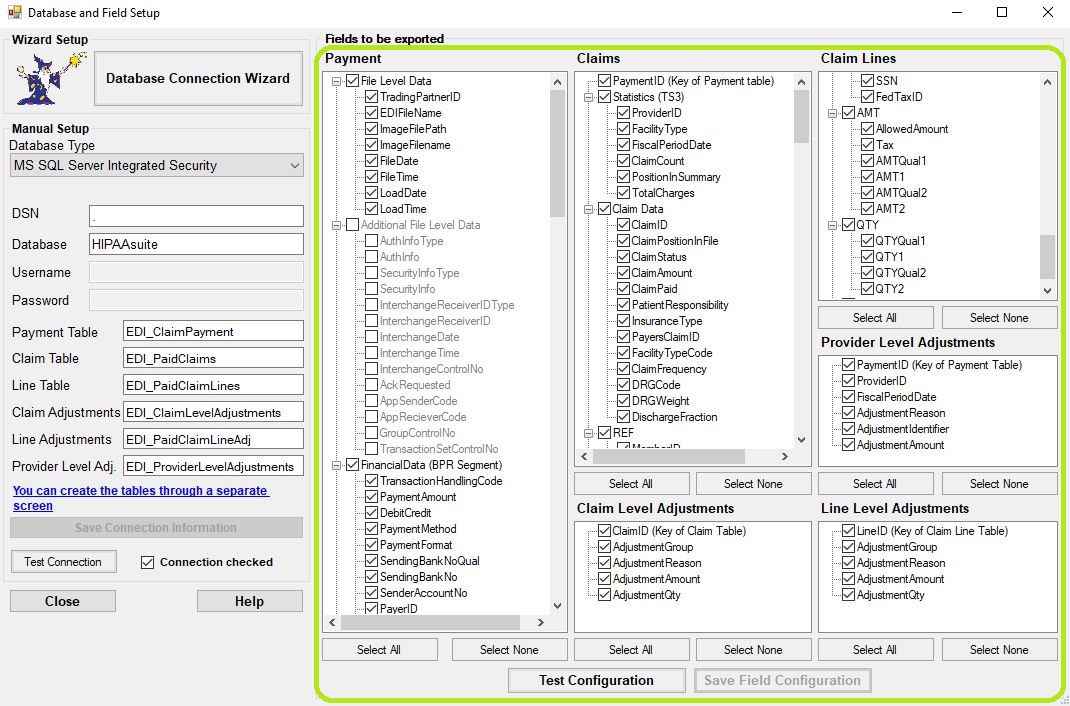This screenshot has height=706, width=1070.
Task: Uncheck the PaymentAmount checkbox
Action: click(371, 497)
